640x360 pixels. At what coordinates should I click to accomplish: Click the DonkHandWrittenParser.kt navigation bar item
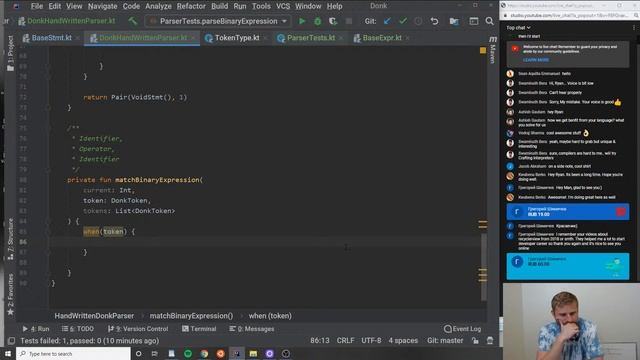tap(67, 21)
